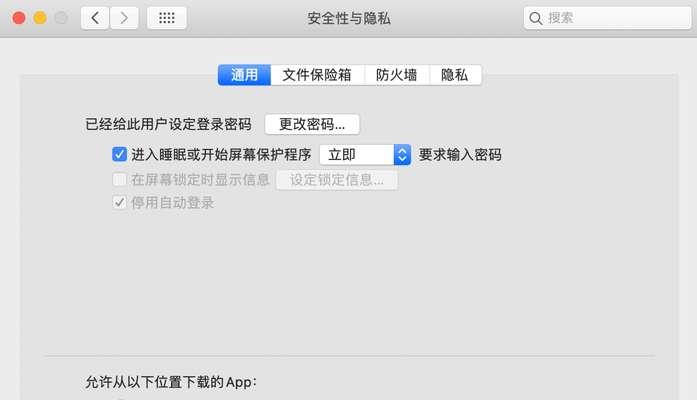This screenshot has height=400, width=697.
Task: Switch to the 隐私 tab
Action: [455, 75]
